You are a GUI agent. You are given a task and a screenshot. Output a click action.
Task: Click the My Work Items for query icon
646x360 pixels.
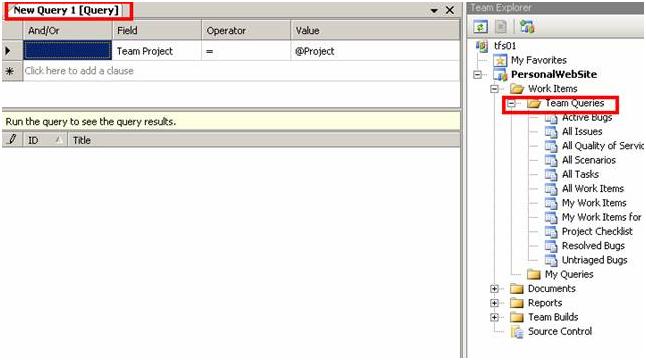(551, 217)
